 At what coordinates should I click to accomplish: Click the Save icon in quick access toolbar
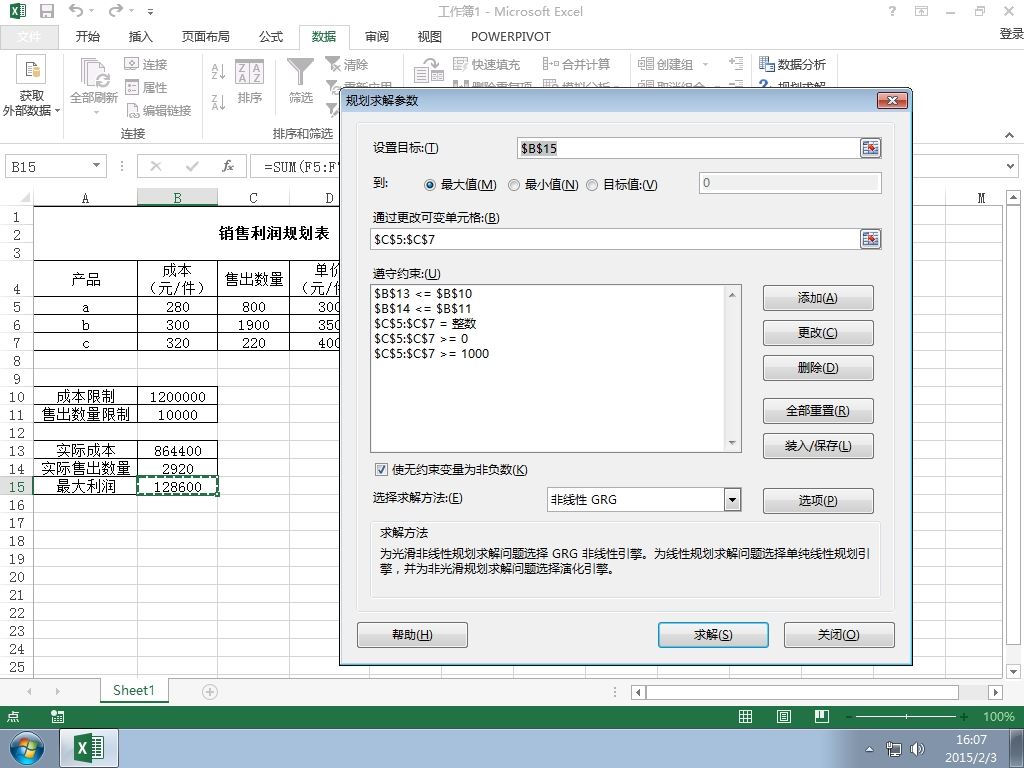click(x=46, y=11)
